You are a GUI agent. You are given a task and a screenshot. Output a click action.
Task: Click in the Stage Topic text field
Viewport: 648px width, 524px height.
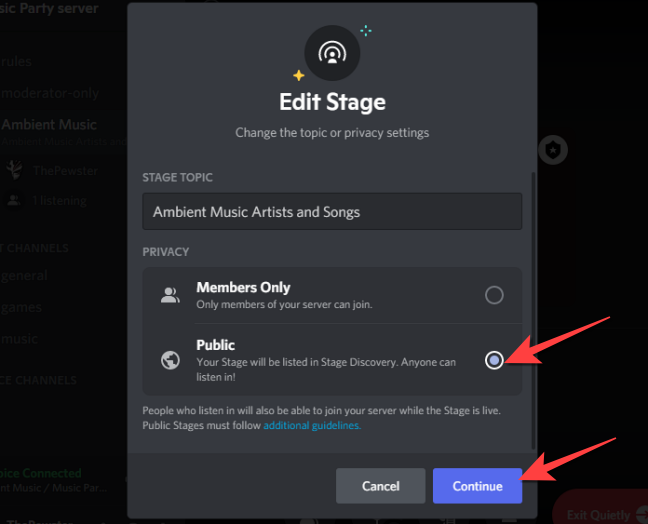[332, 212]
